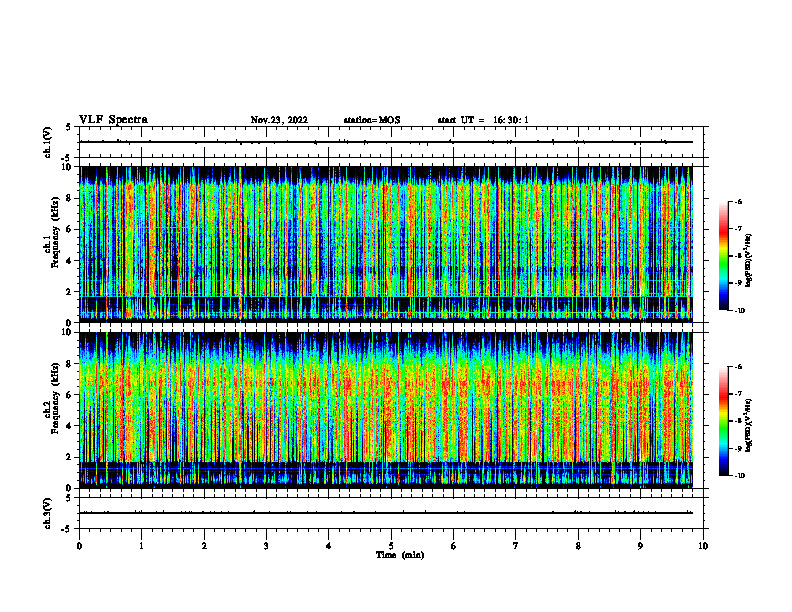The height and width of the screenshot is (612, 792).
Task: Select the date text 'Nov.23, 2022'
Action: 279,120
